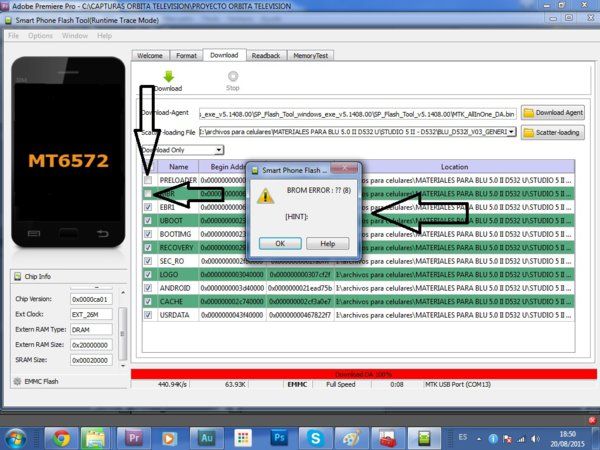Click the Stop icon in toolbar
The image size is (600, 450).
pos(233,76)
